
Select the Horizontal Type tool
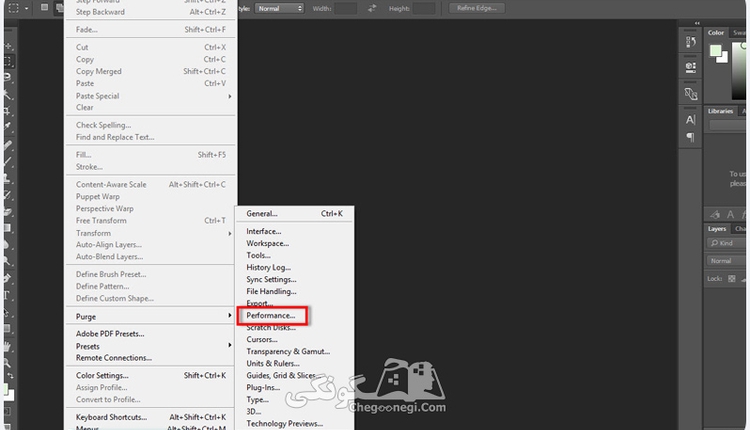7,295
